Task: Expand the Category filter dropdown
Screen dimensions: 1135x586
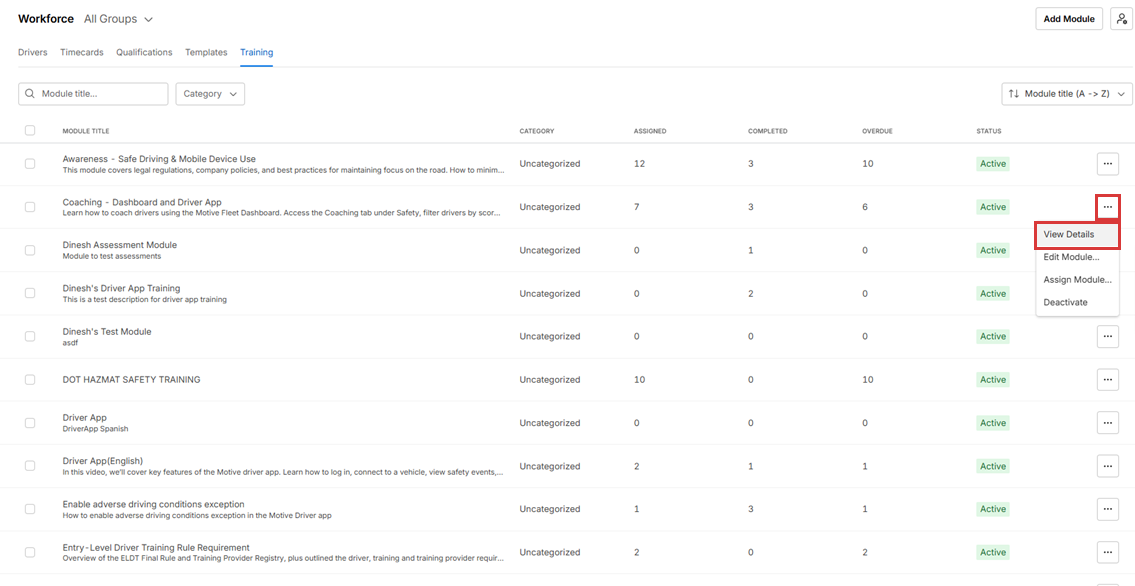Action: coord(210,94)
